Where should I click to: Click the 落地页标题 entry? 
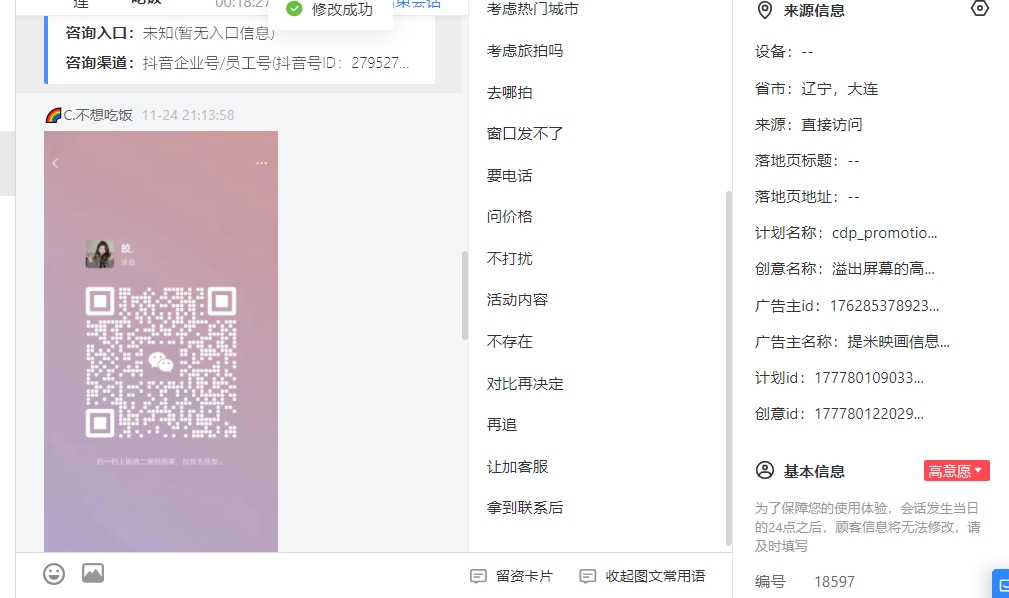[x=807, y=161]
